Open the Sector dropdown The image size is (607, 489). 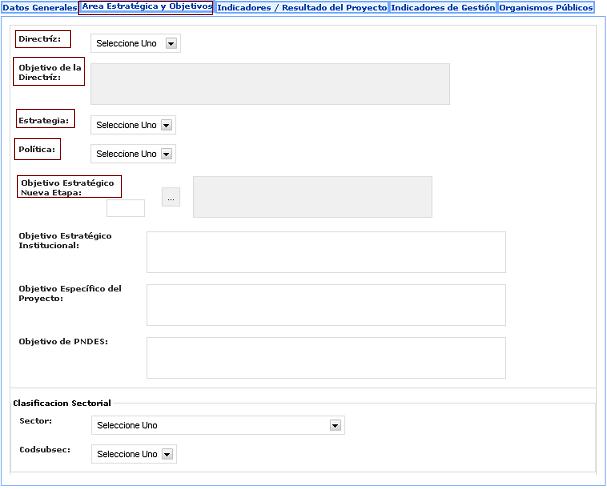[217, 425]
